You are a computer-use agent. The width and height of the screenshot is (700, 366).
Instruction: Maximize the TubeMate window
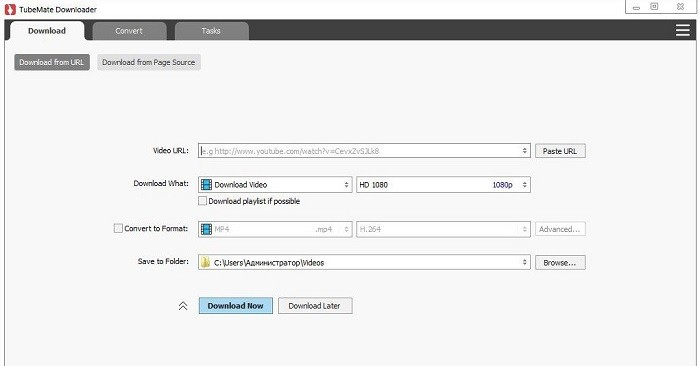click(x=654, y=6)
